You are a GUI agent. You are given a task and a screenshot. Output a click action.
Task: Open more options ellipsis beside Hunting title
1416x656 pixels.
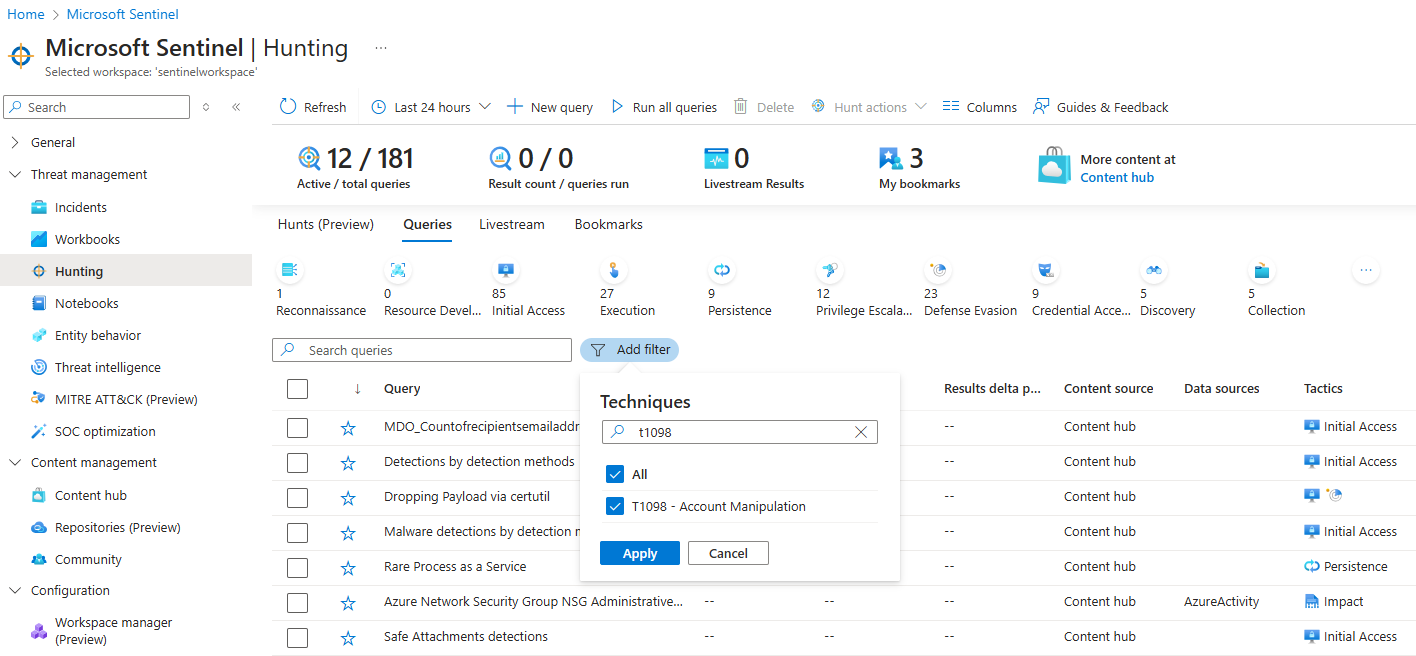381,48
